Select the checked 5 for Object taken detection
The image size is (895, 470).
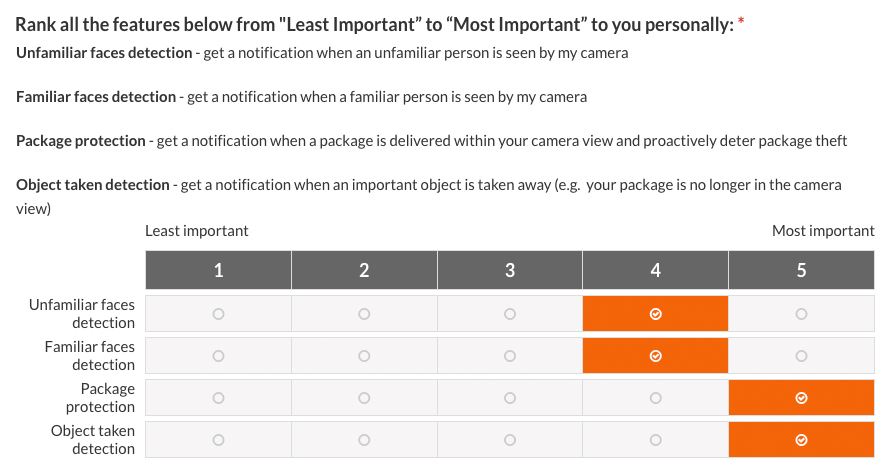click(x=801, y=440)
